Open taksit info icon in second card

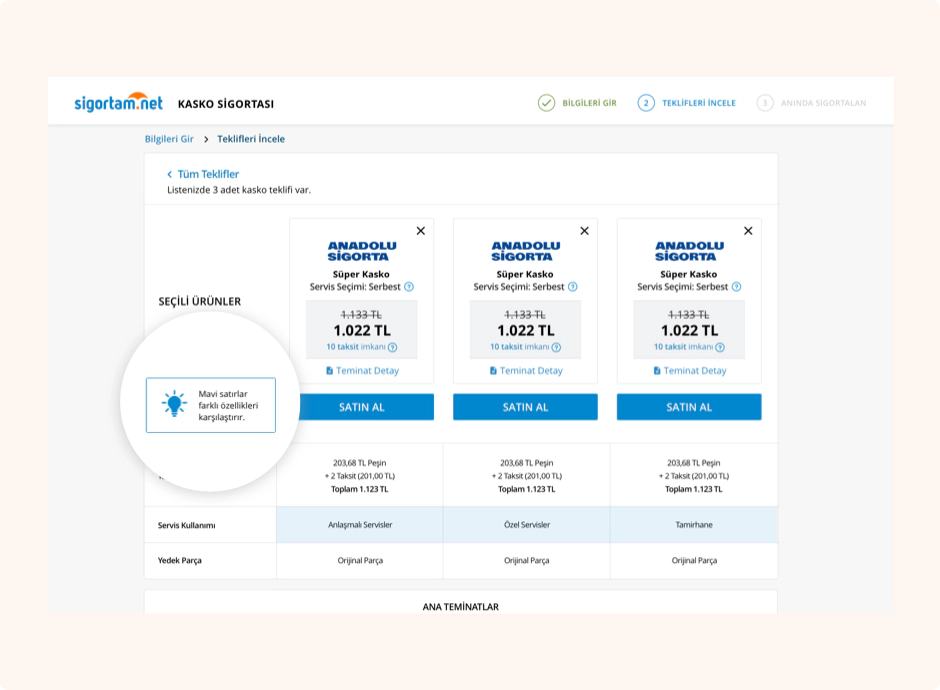pos(556,347)
